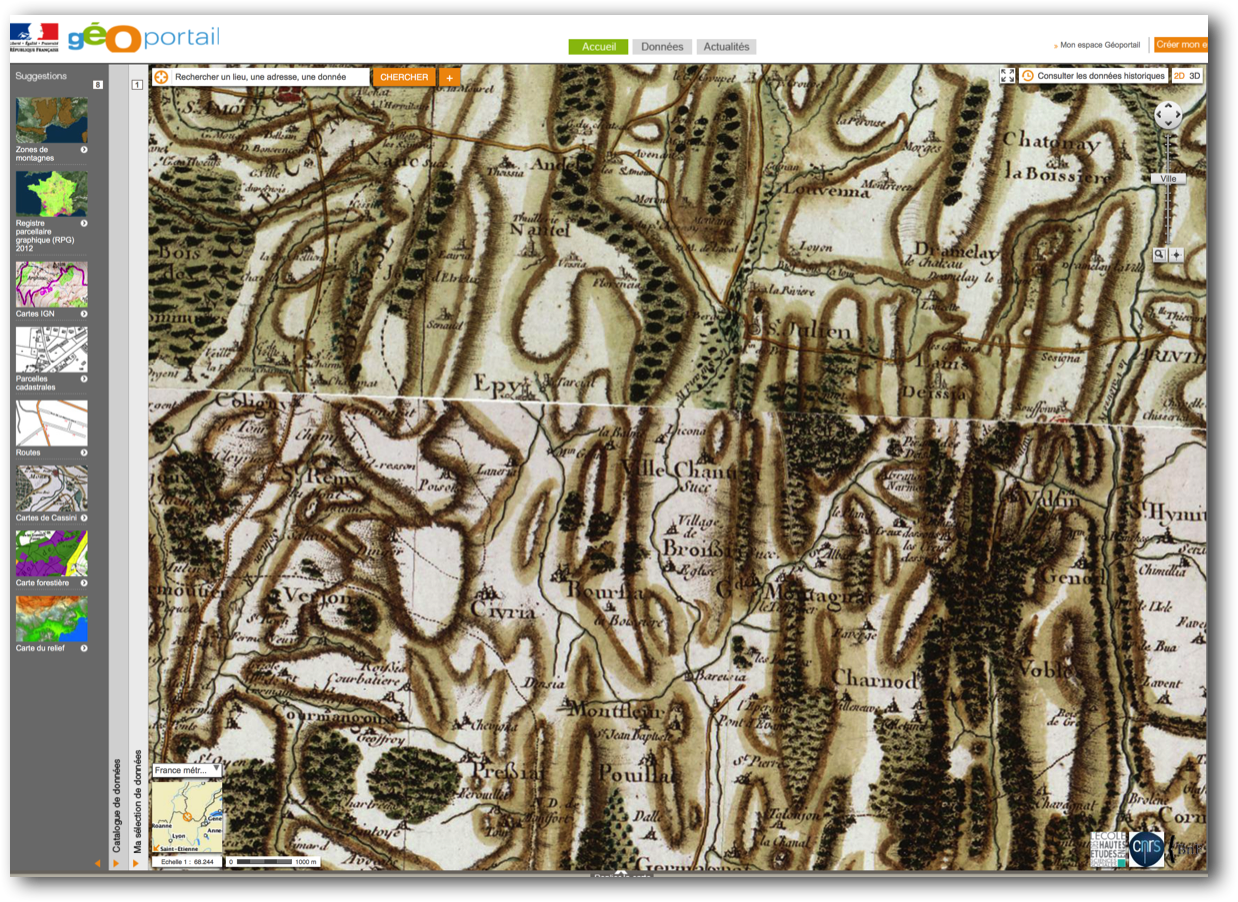This screenshot has width=1238, height=902.
Task: Click the orange CHERCHER button
Action: coord(404,77)
